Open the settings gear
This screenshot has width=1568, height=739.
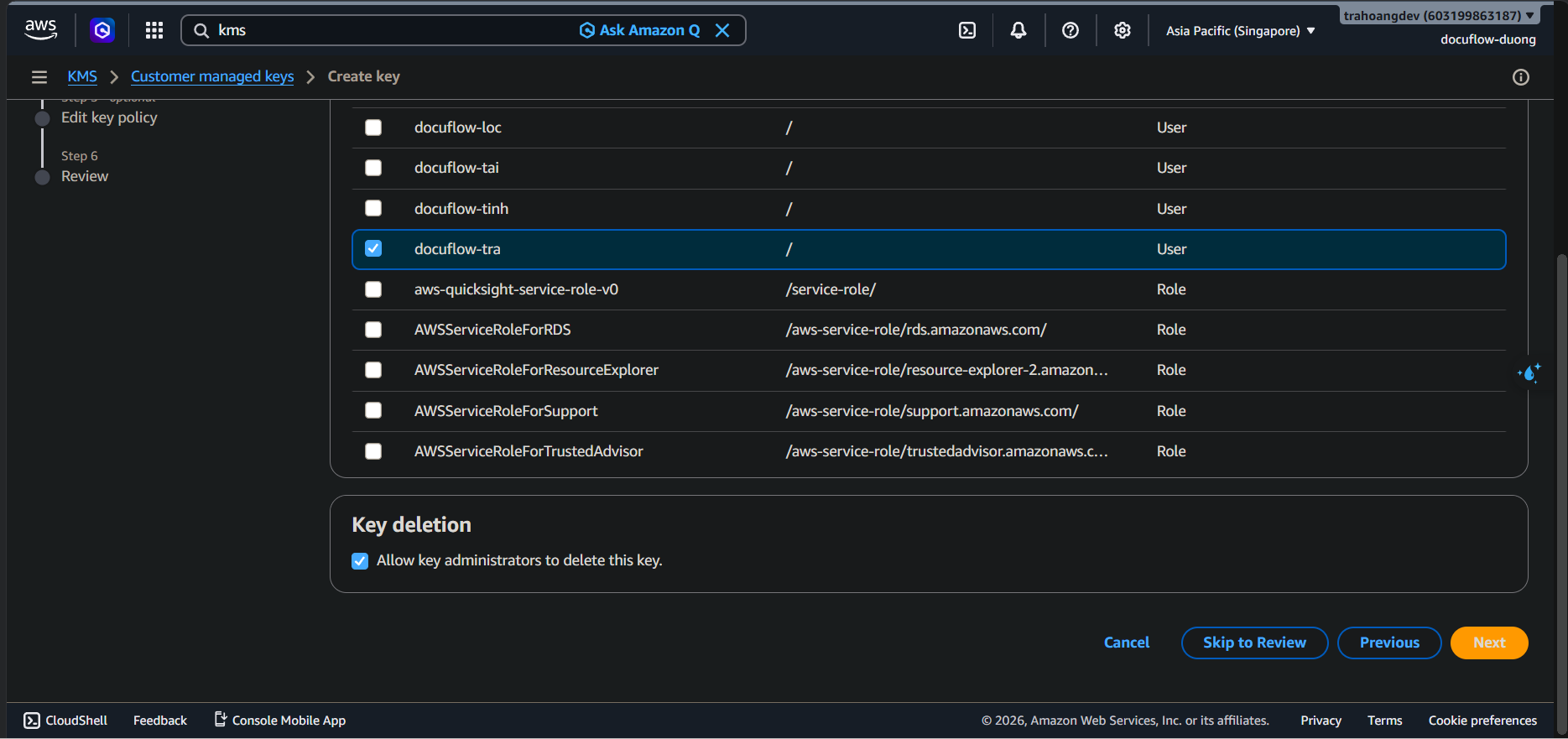(1123, 30)
